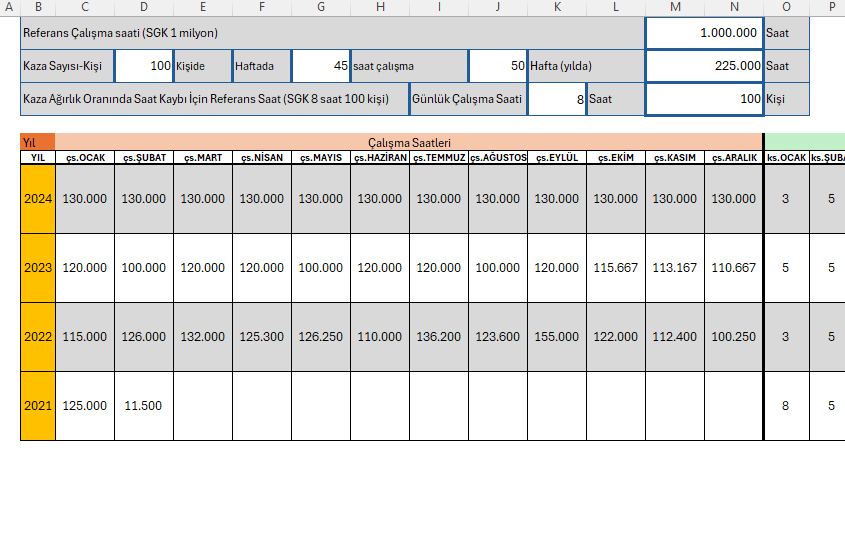The width and height of the screenshot is (845, 540).
Task: Click the 'çs.HAZİRAN' column heading
Action: [380, 157]
